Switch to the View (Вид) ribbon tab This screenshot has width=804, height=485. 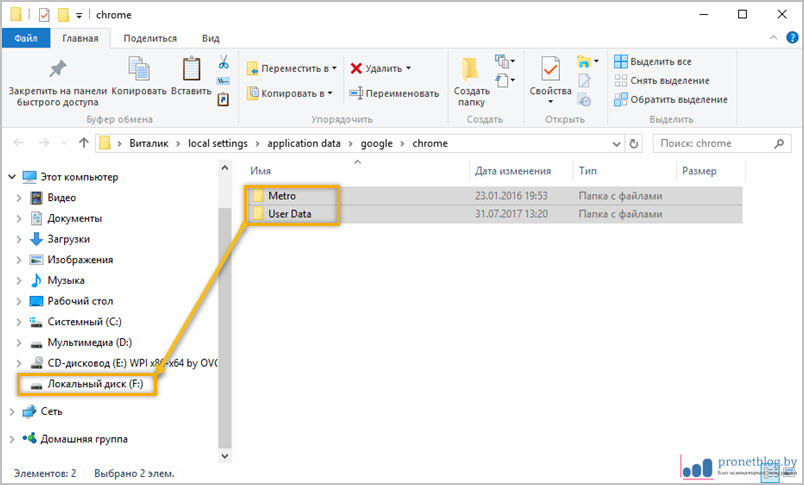[x=210, y=38]
